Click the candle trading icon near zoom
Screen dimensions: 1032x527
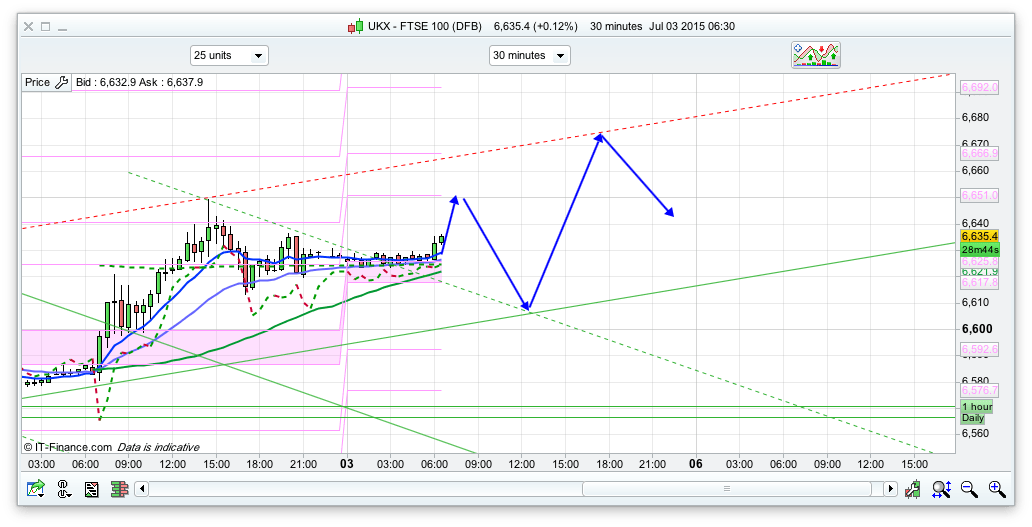point(913,489)
